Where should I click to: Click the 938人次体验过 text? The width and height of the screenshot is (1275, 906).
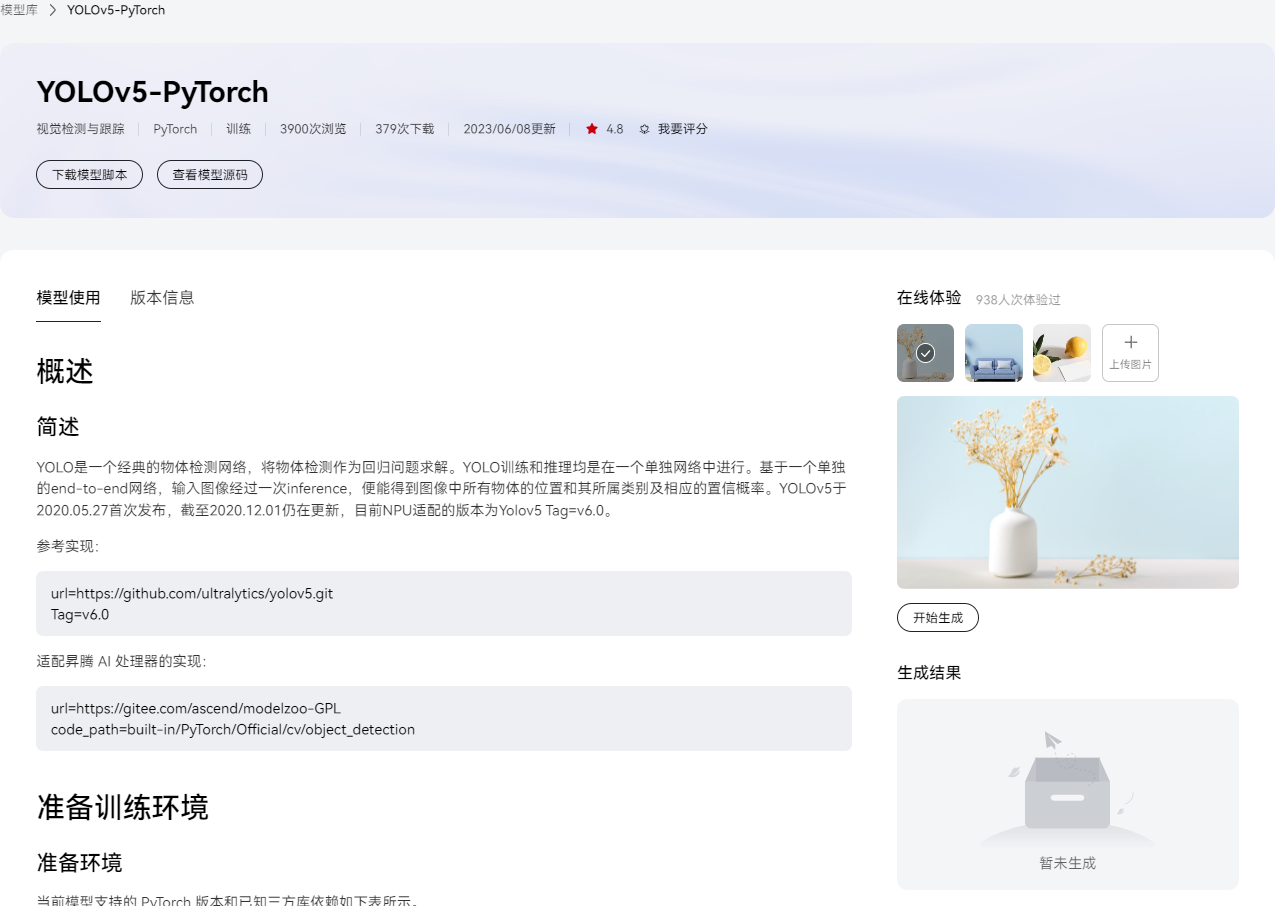1018,299
